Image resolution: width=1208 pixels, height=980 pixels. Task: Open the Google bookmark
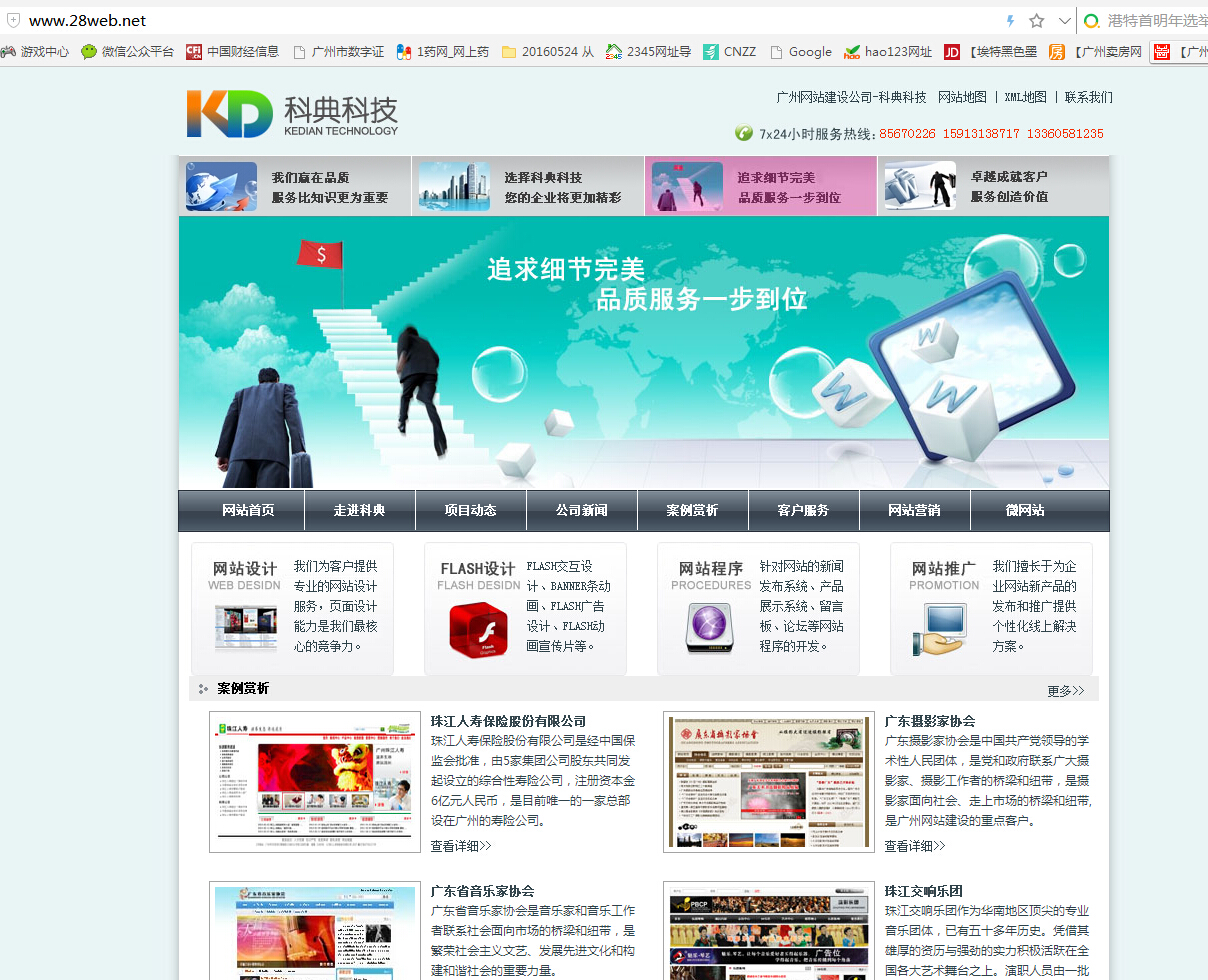tap(801, 52)
